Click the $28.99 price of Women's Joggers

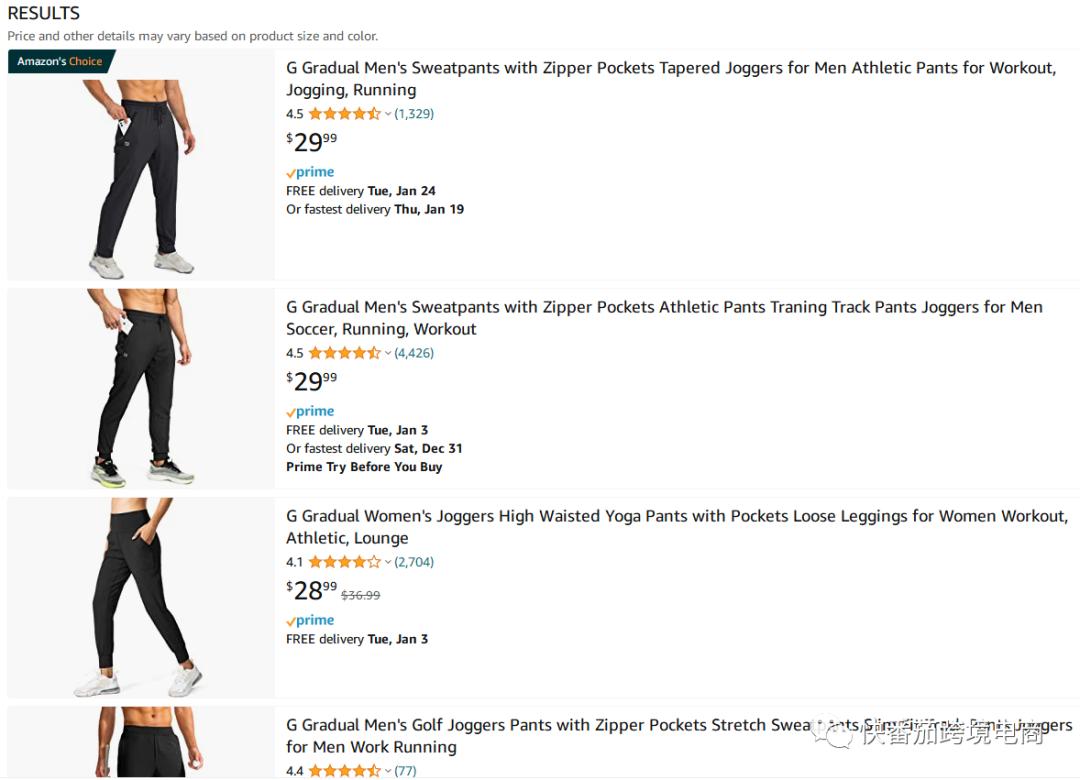(312, 590)
